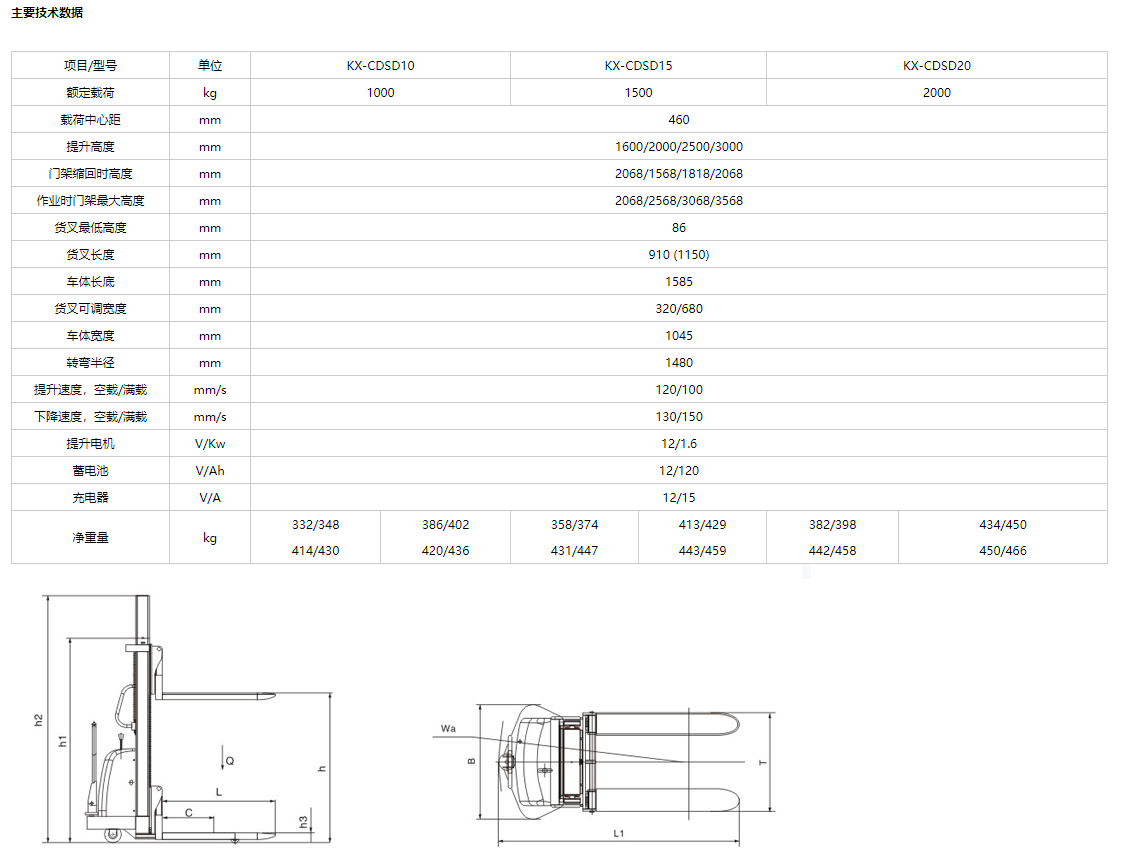Screen dimensions: 1129x853
Task: Select the 充电器 row label
Action: pyautogui.click(x=90, y=497)
